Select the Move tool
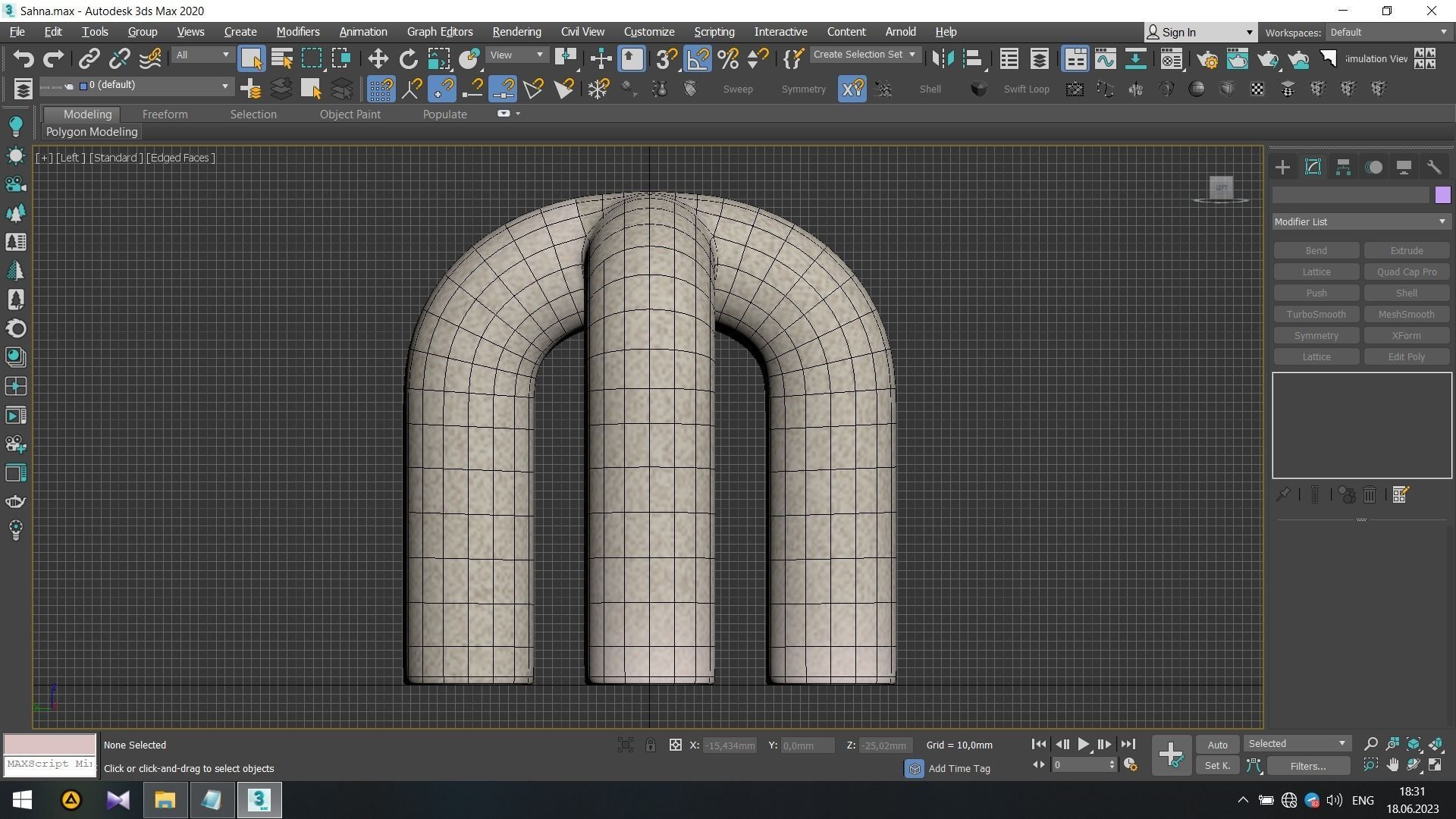Screen dimensions: 1456x819 [378, 59]
